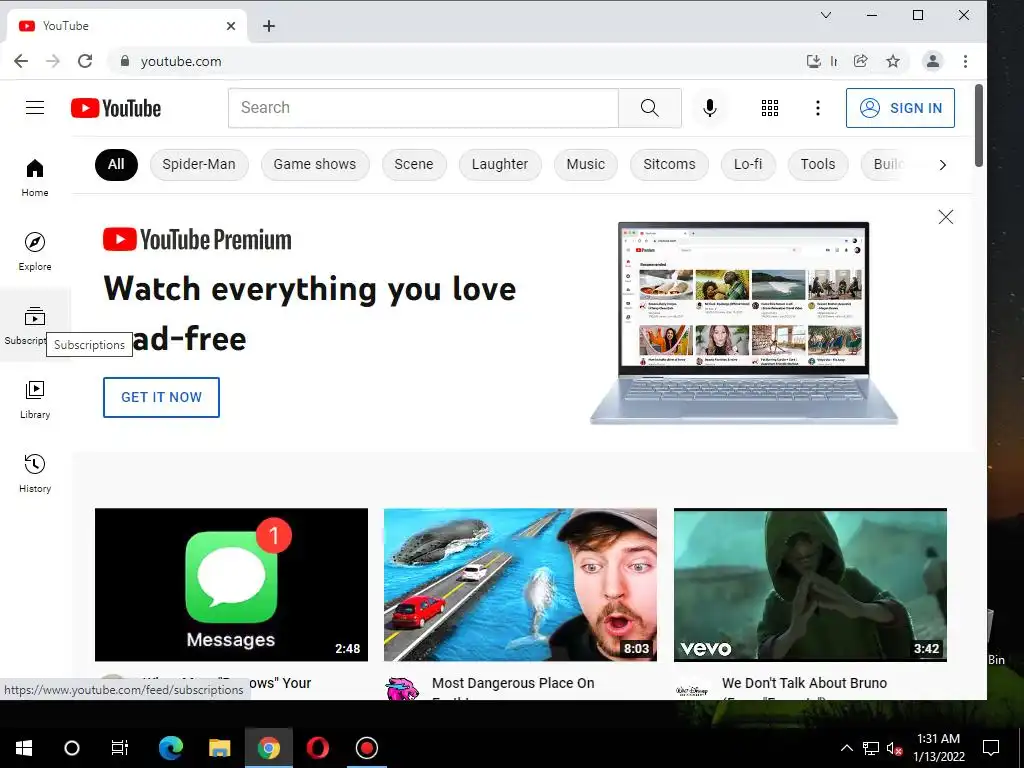
Task: Open the Messages video thumbnail
Action: coord(231,584)
